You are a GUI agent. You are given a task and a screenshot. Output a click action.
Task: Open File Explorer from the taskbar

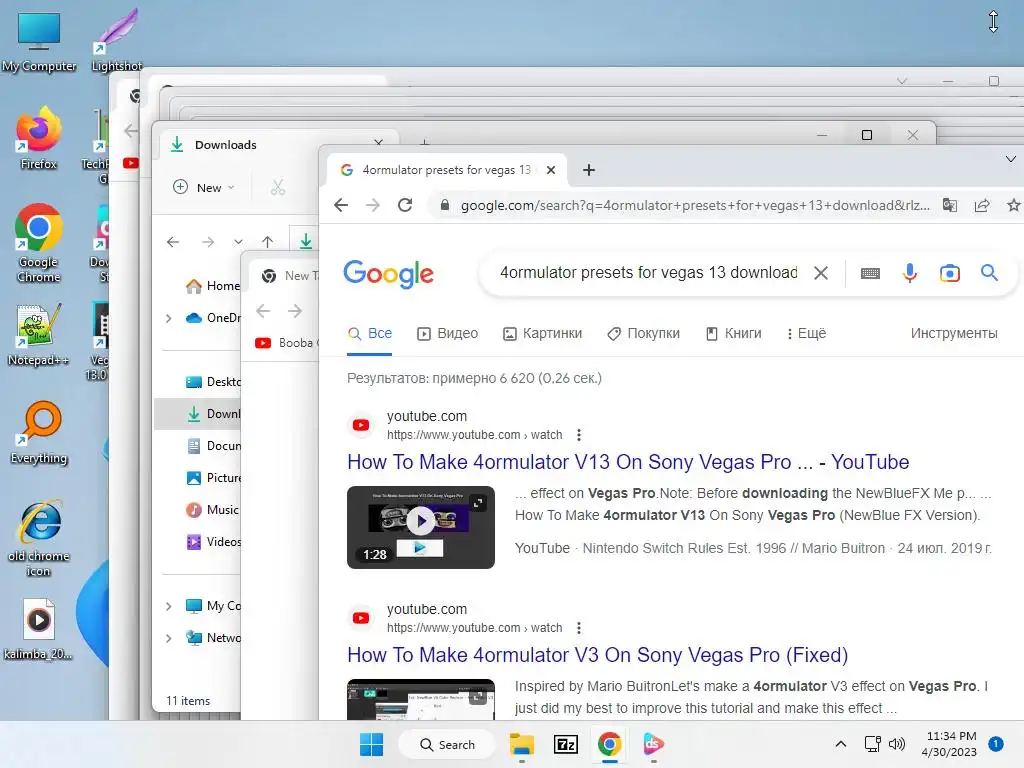click(522, 744)
